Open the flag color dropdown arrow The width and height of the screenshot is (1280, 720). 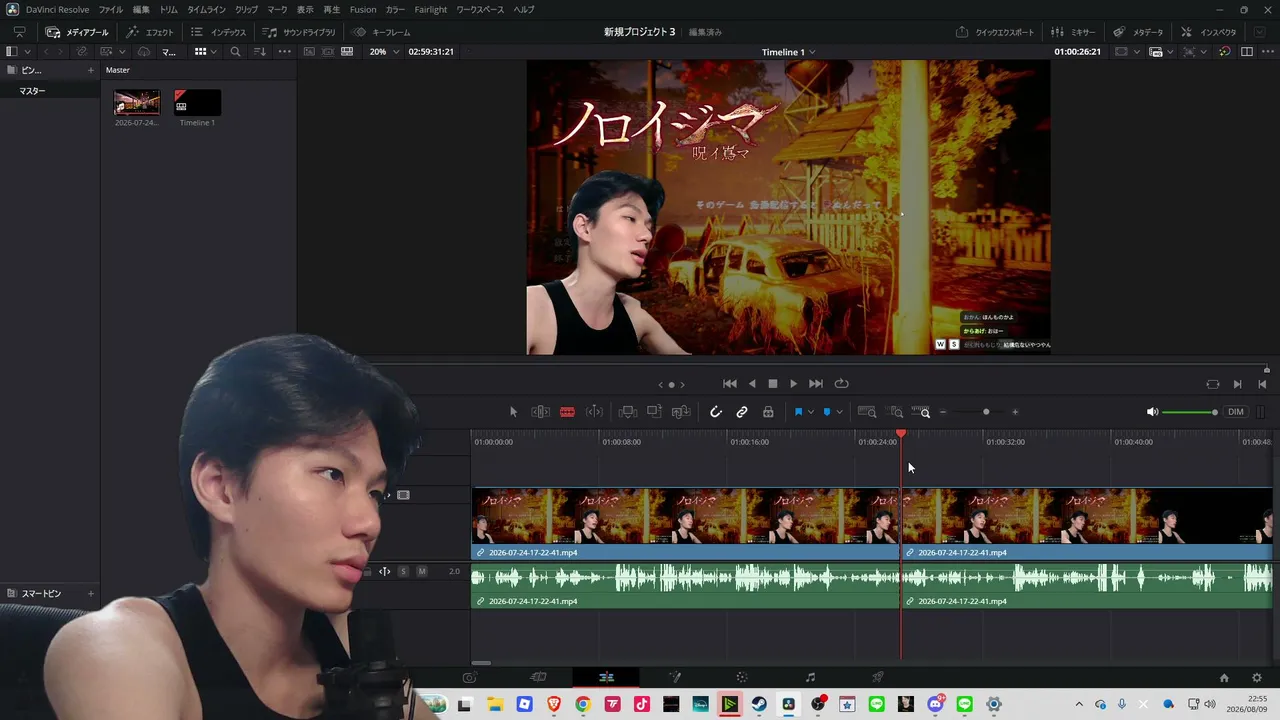(x=811, y=412)
